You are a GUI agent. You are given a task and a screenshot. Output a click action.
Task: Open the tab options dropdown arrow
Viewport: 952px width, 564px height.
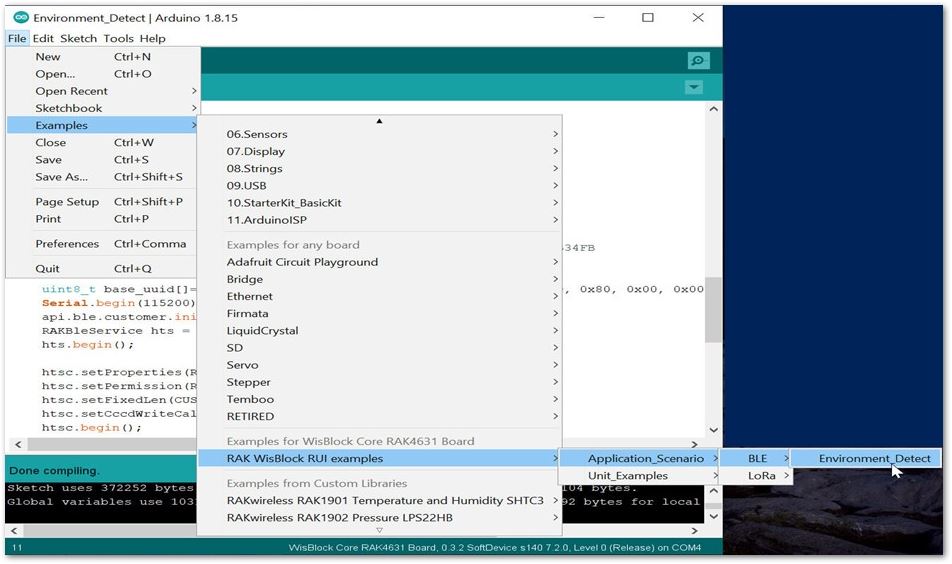[x=693, y=87]
